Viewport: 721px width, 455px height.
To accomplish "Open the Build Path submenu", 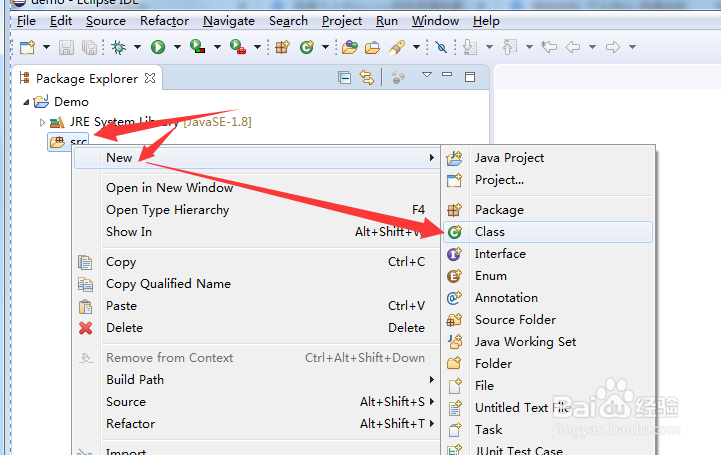I will (x=257, y=380).
